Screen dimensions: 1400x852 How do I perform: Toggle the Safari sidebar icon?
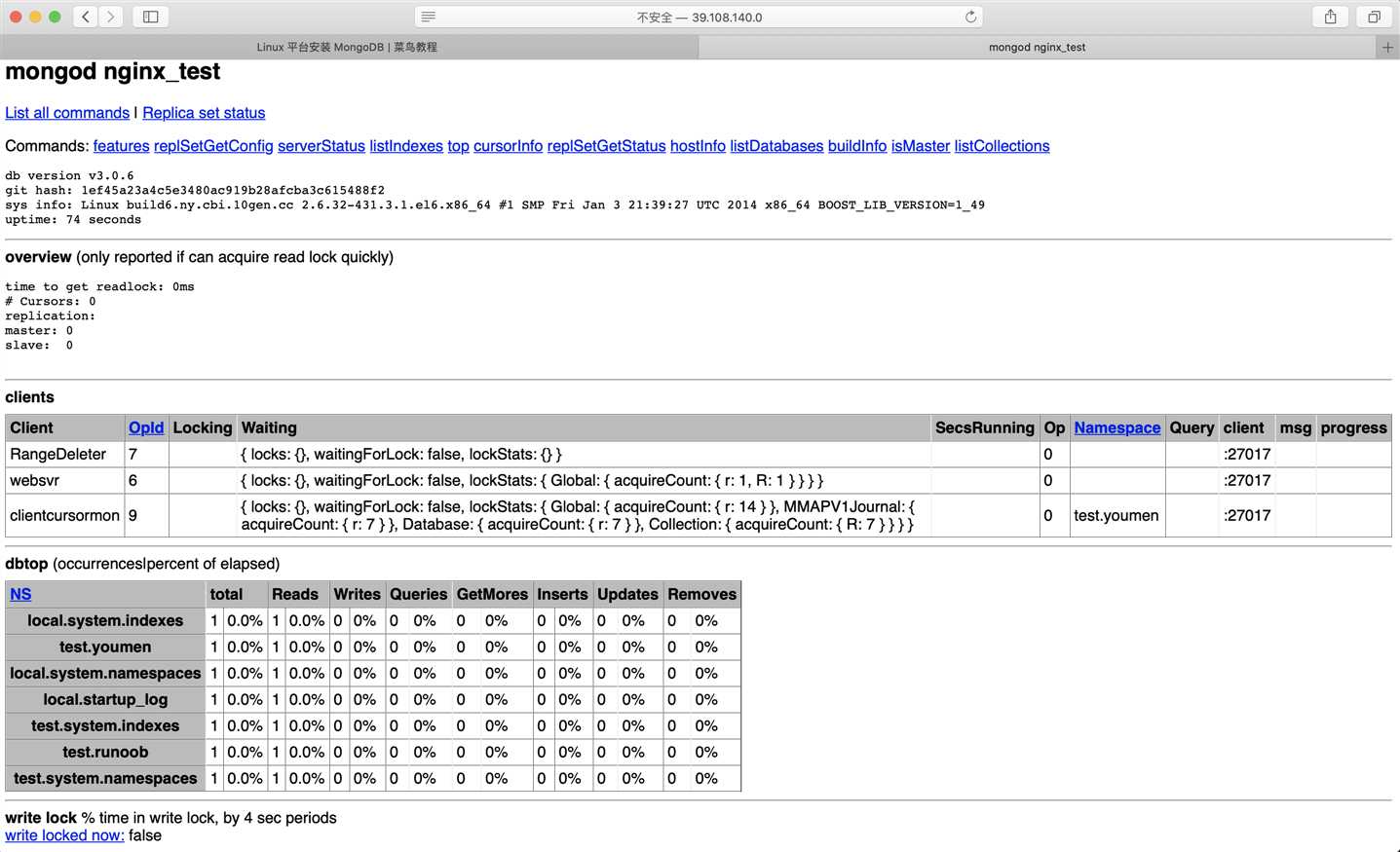click(x=151, y=17)
